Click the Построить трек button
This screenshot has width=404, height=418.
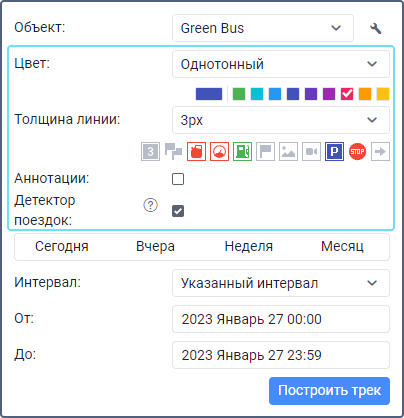[329, 391]
